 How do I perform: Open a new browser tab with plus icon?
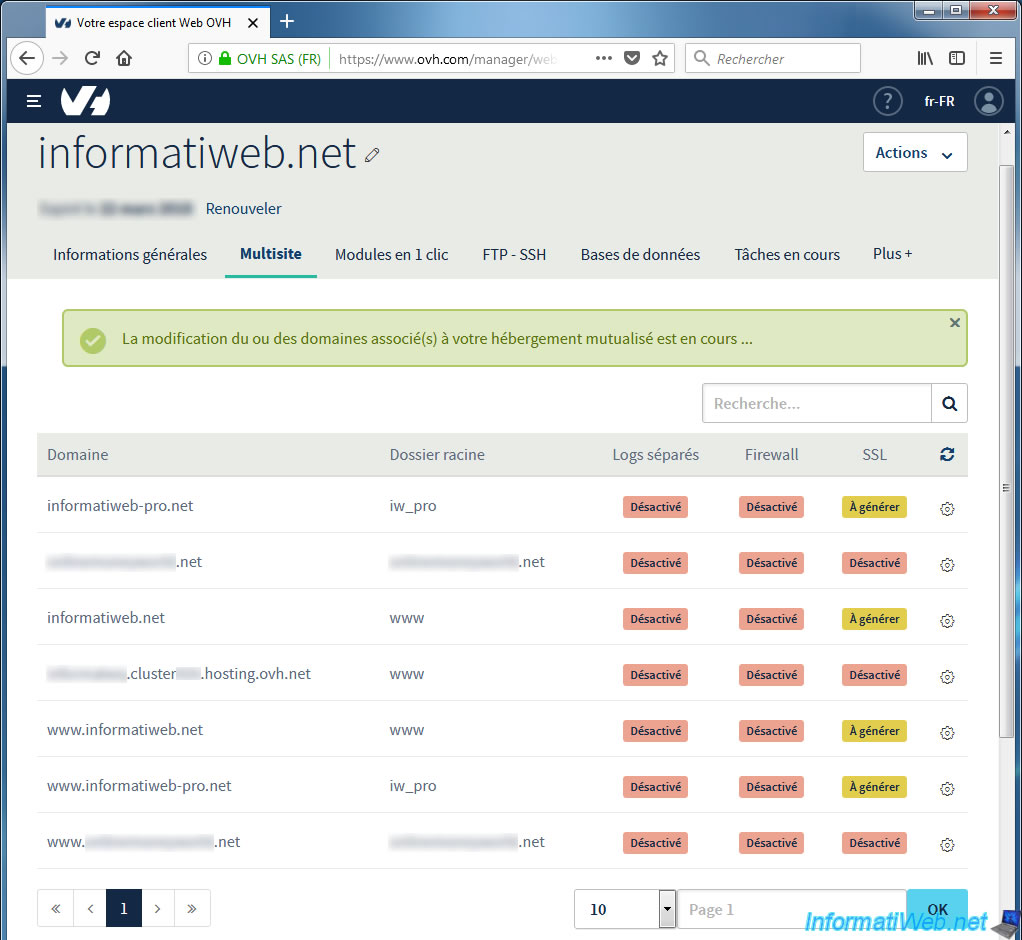click(287, 22)
